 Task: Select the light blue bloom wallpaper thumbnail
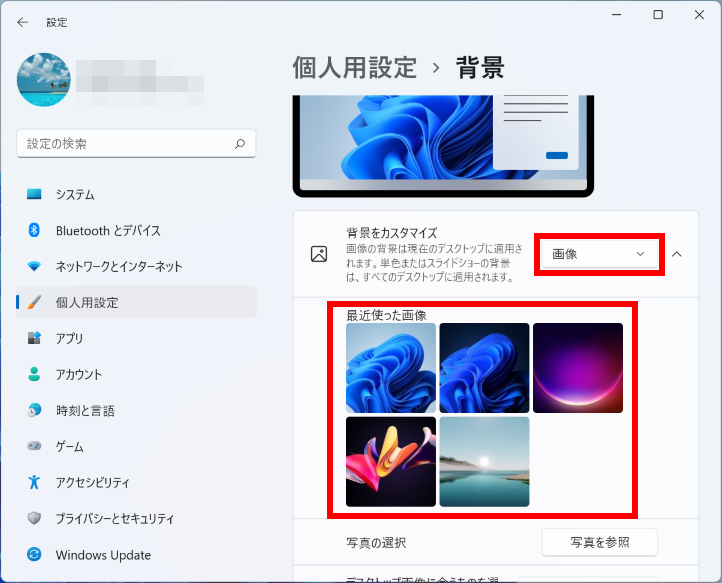click(x=390, y=368)
